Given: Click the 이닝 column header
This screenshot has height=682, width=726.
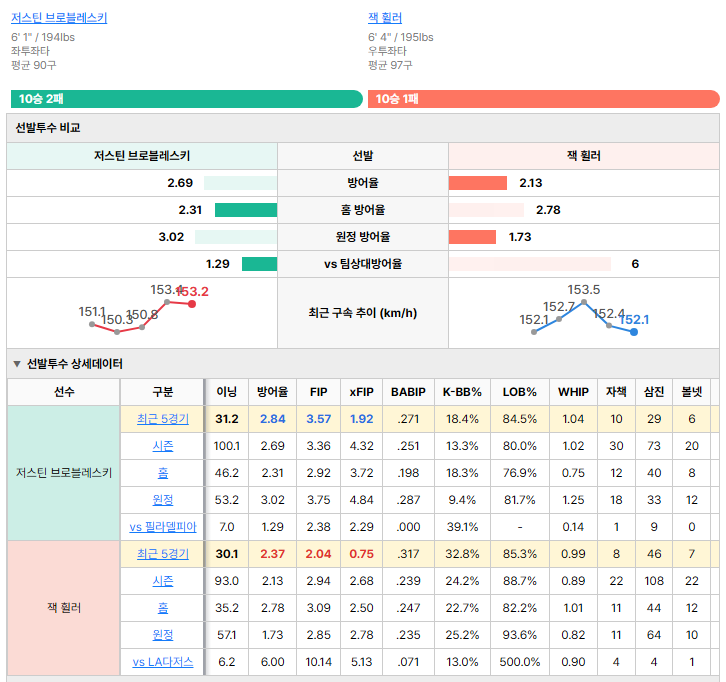Looking at the screenshot, I should 226,392.
